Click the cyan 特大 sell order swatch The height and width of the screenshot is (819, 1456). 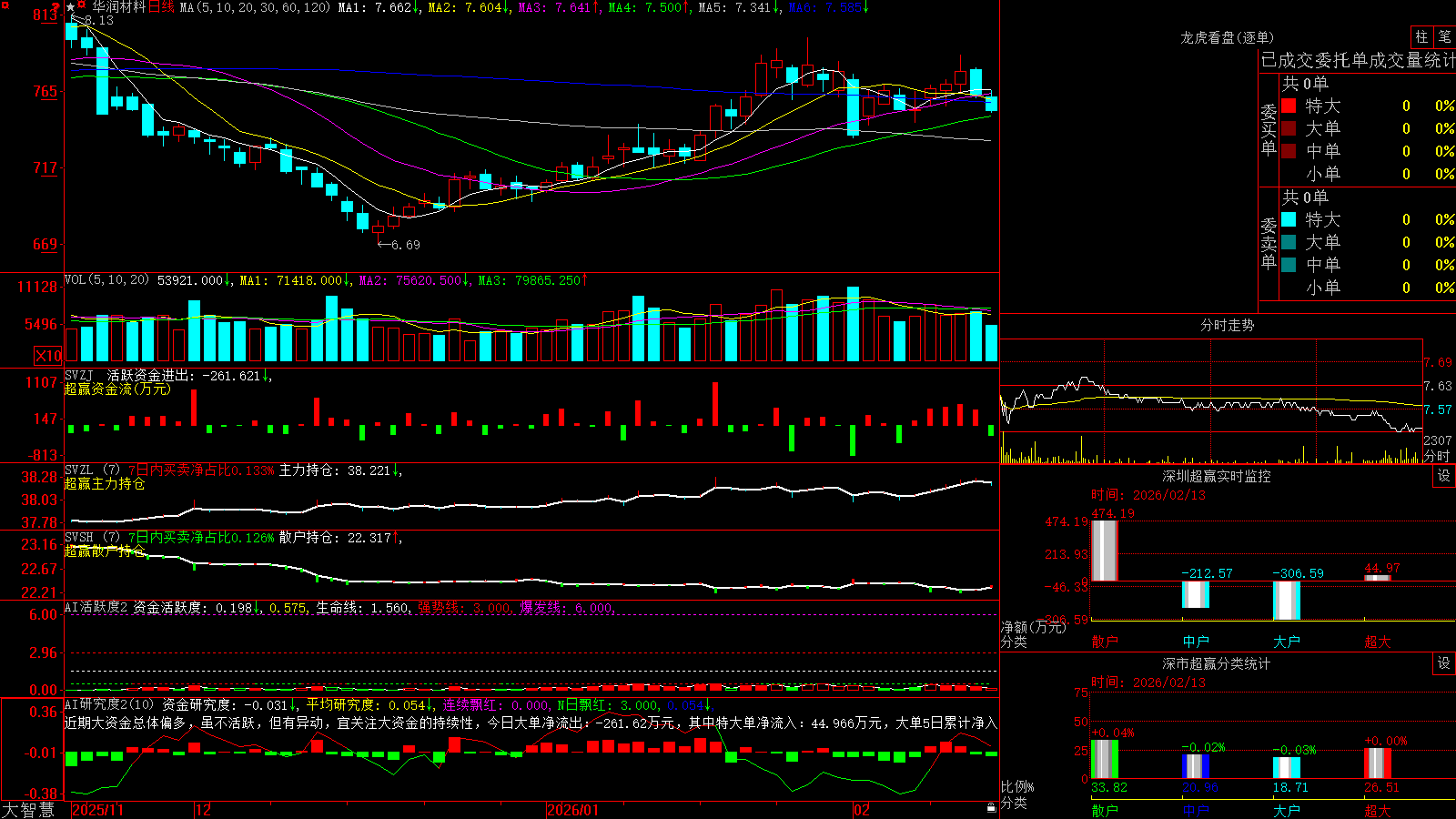[x=1289, y=219]
